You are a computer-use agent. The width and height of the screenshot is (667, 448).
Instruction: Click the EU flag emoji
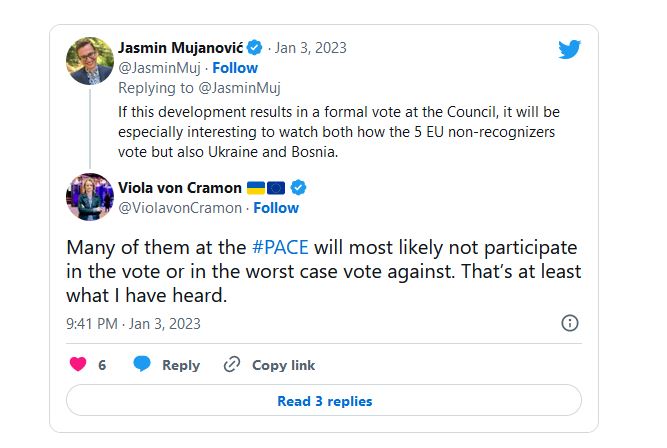[276, 188]
